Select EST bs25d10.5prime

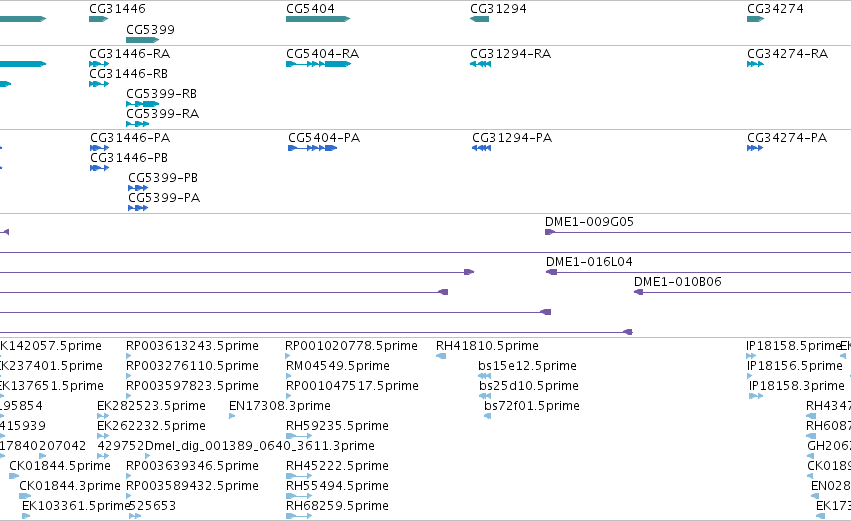click(x=529, y=386)
